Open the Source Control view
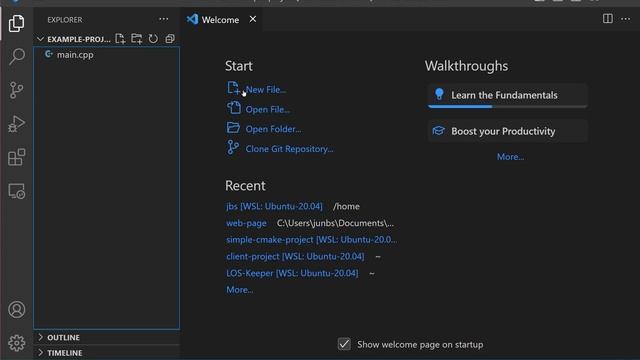640x360 pixels. pyautogui.click(x=16, y=90)
